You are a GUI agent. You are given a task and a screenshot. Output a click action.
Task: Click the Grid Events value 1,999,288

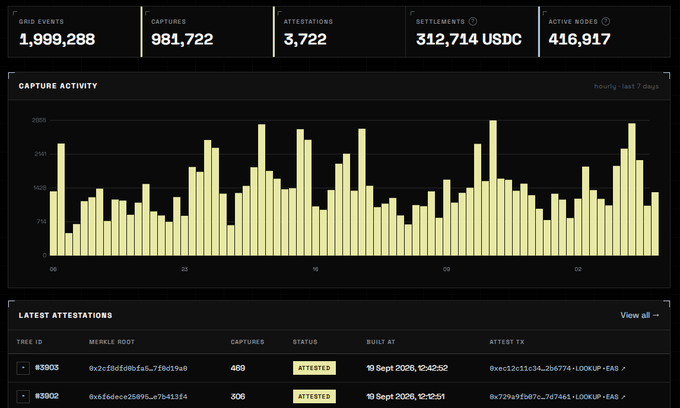(x=57, y=39)
